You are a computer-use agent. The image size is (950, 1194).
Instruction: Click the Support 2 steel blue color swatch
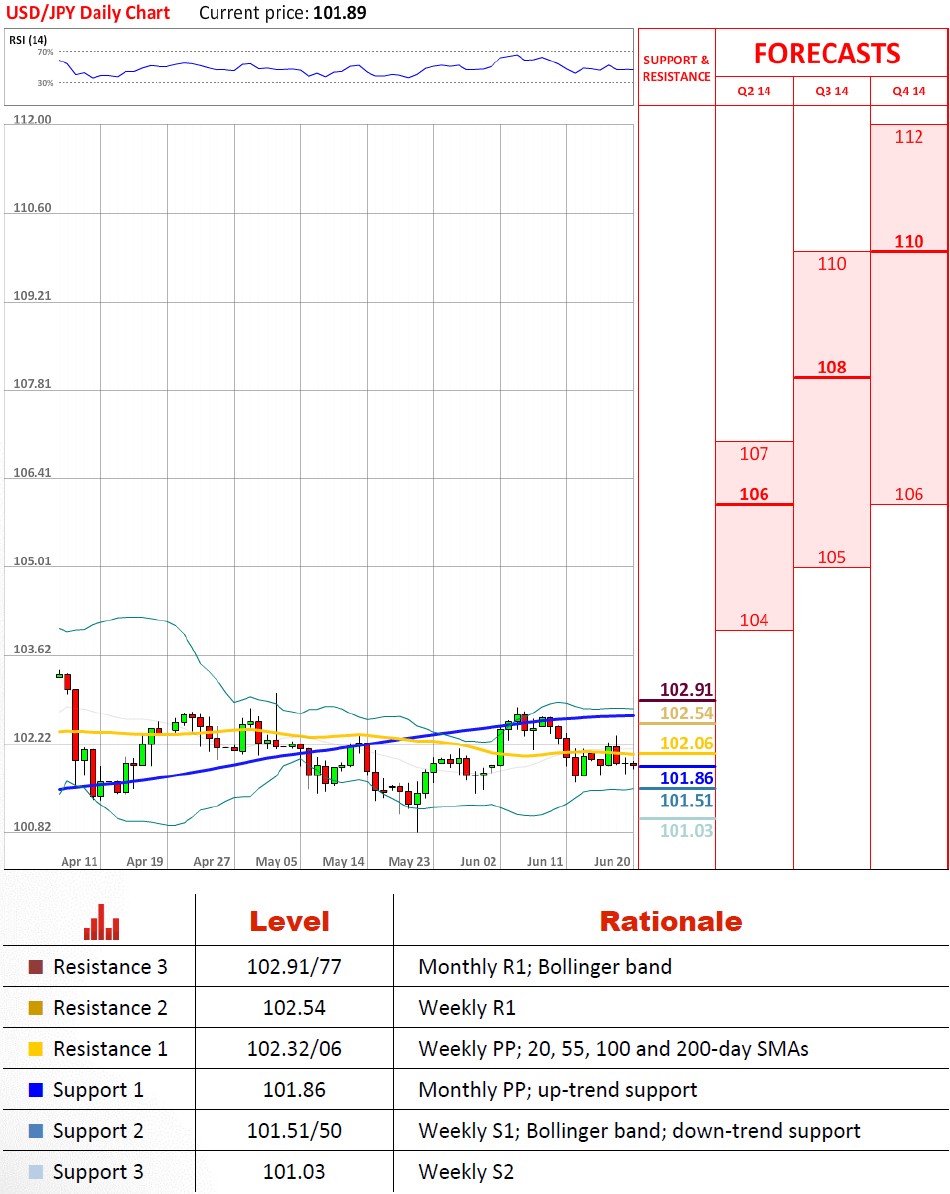(x=35, y=1132)
